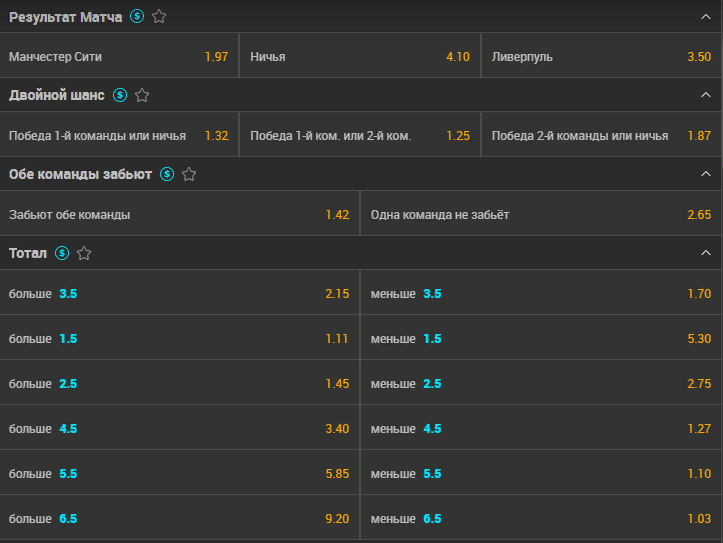This screenshot has width=723, height=543.
Task: Click the cash-out icon beside Тотал
Action: [62, 253]
